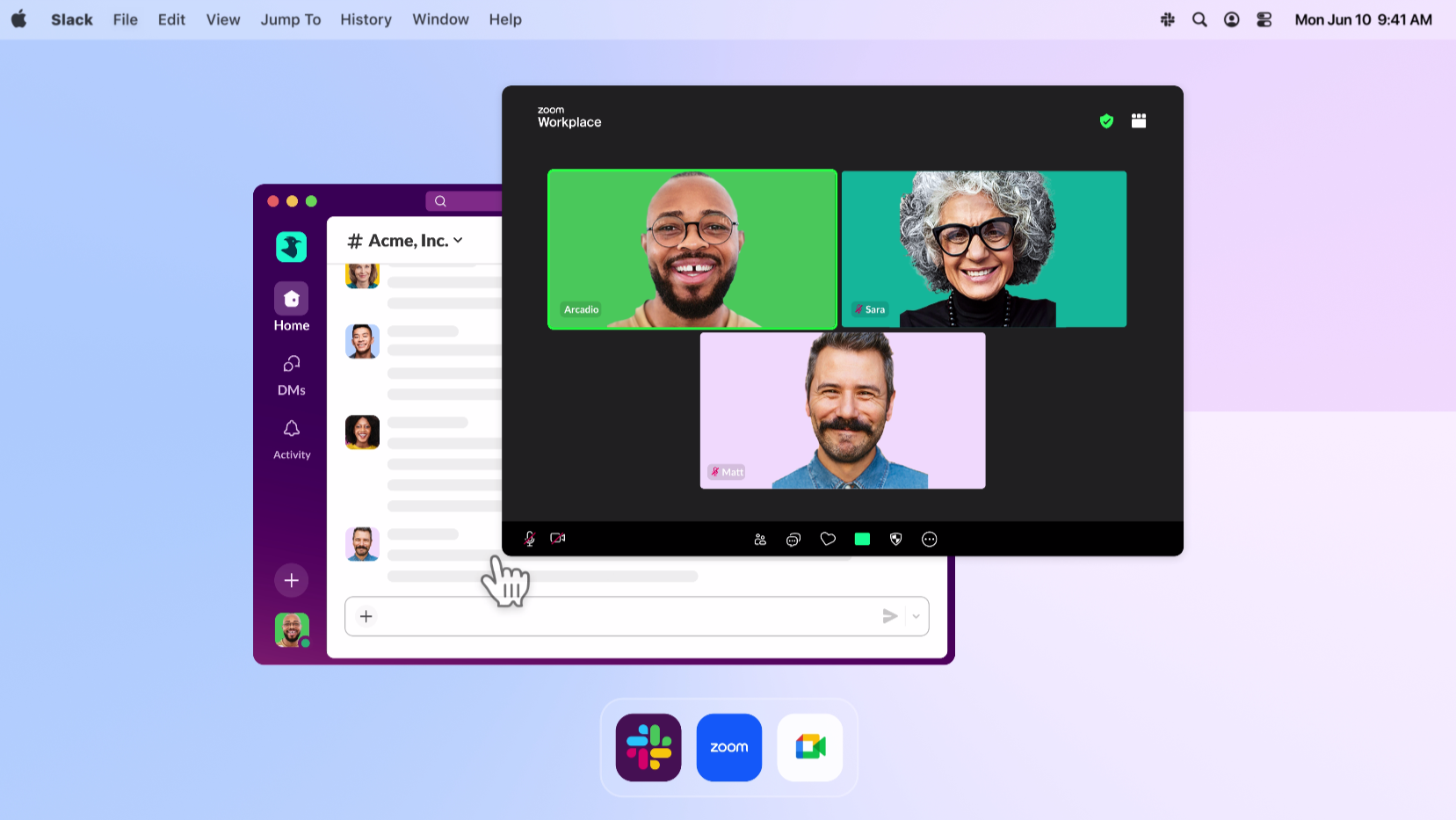Click the green encryption shield icon
The height and width of the screenshot is (820, 1456).
point(1106,121)
